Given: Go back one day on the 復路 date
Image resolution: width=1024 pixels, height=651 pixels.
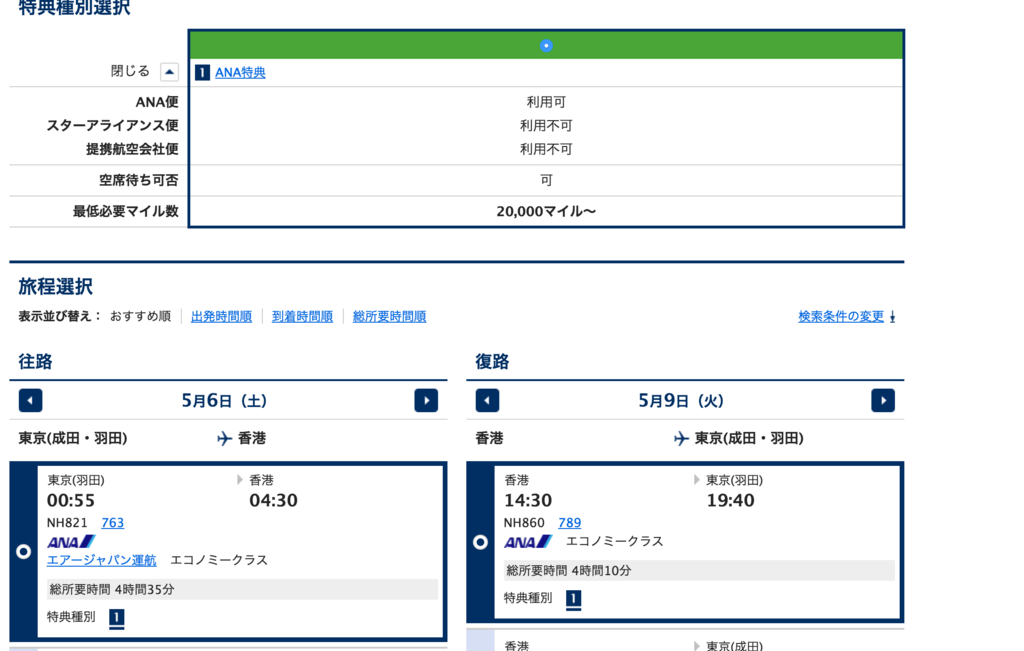Looking at the screenshot, I should click(487, 400).
